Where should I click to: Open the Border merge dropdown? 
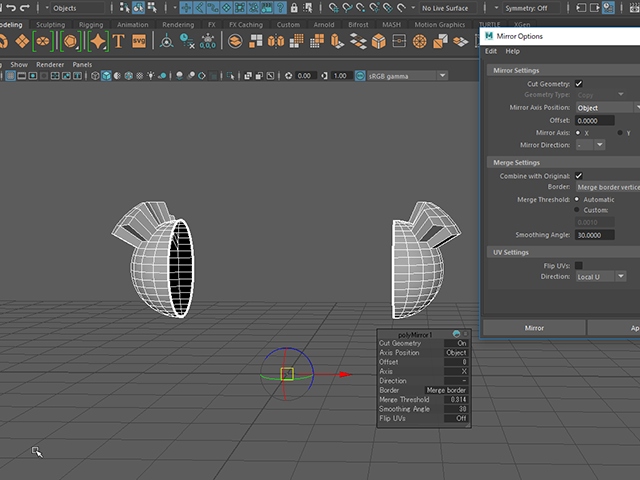click(608, 187)
